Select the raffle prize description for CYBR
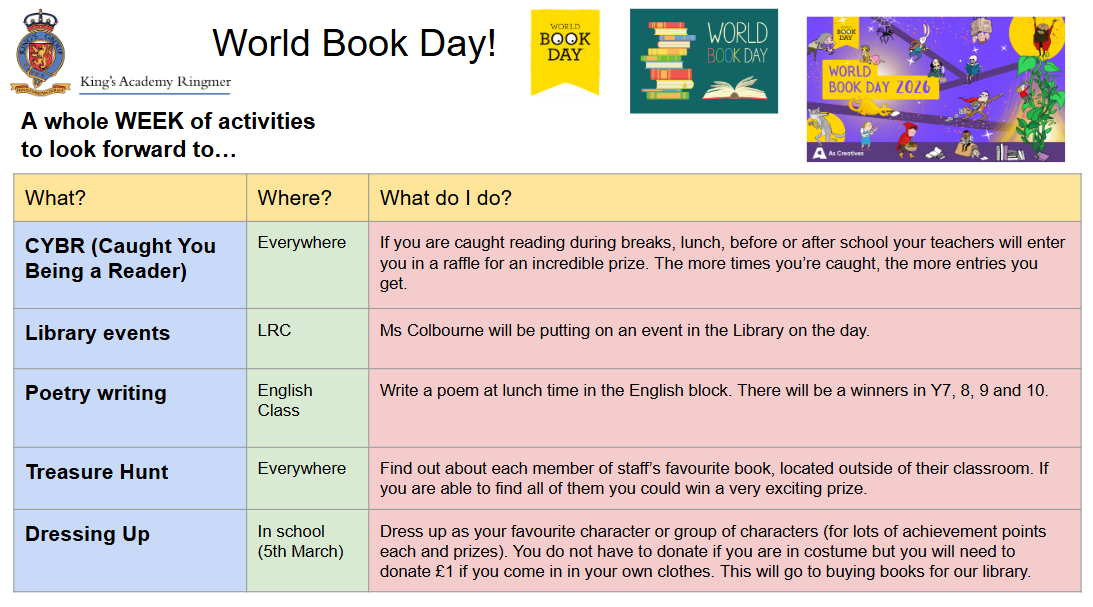Image resolution: width=1093 pixels, height=607 pixels. (x=722, y=263)
